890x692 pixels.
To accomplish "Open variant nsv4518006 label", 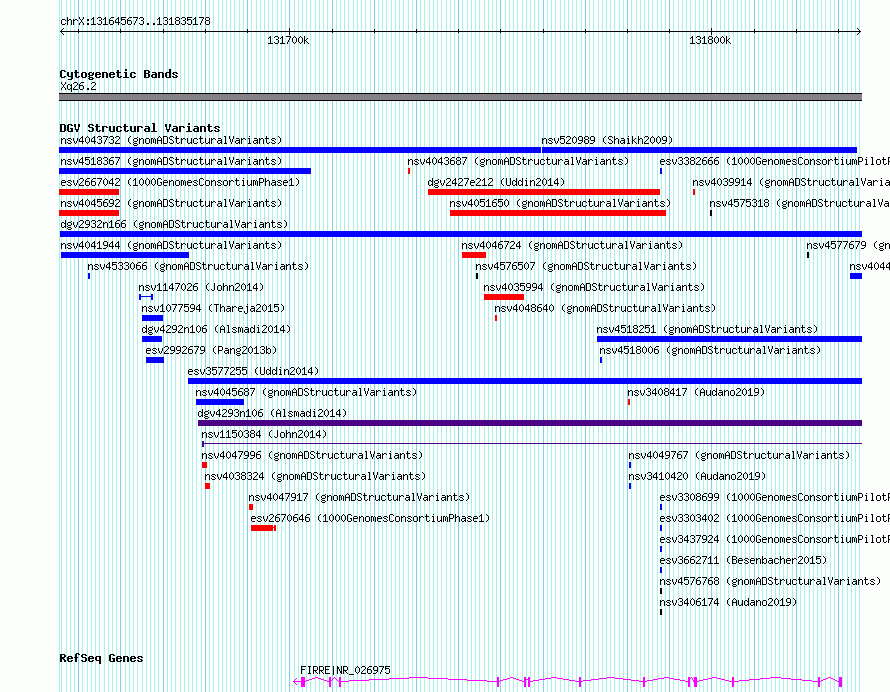I will 710,350.
